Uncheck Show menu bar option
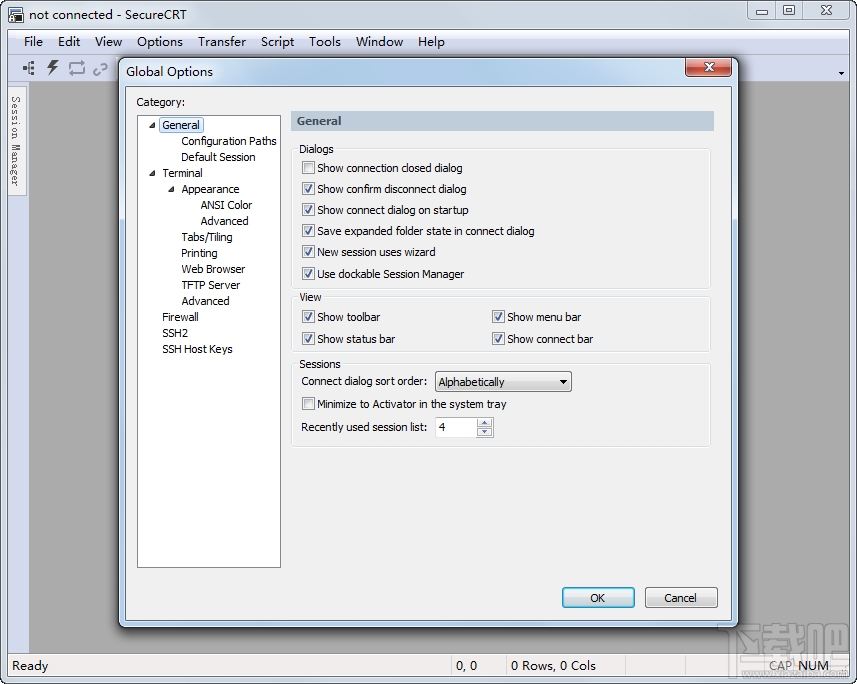Viewport: 857px width, 684px height. coord(498,317)
